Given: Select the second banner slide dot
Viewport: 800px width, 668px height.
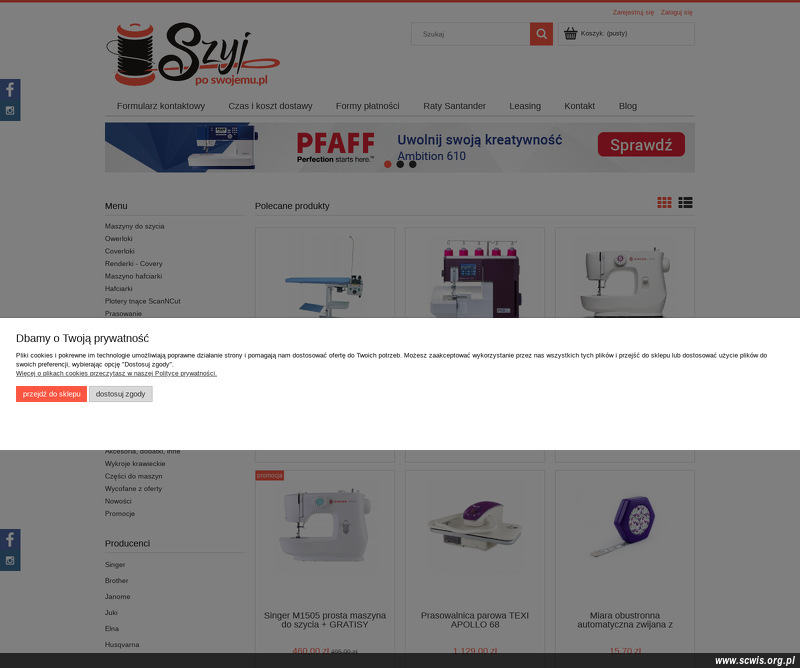Looking at the screenshot, I should coord(400,164).
